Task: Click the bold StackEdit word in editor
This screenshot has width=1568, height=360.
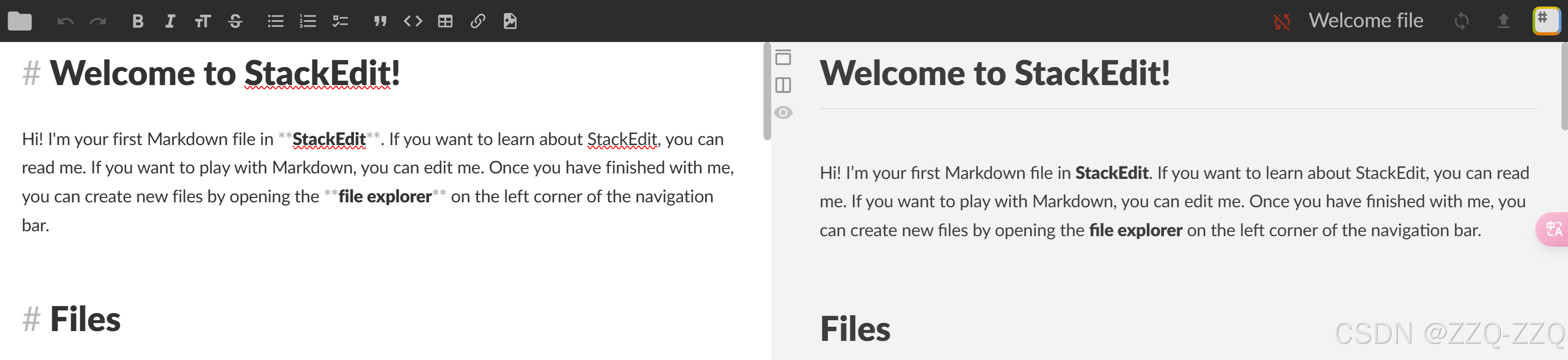Action: click(329, 140)
